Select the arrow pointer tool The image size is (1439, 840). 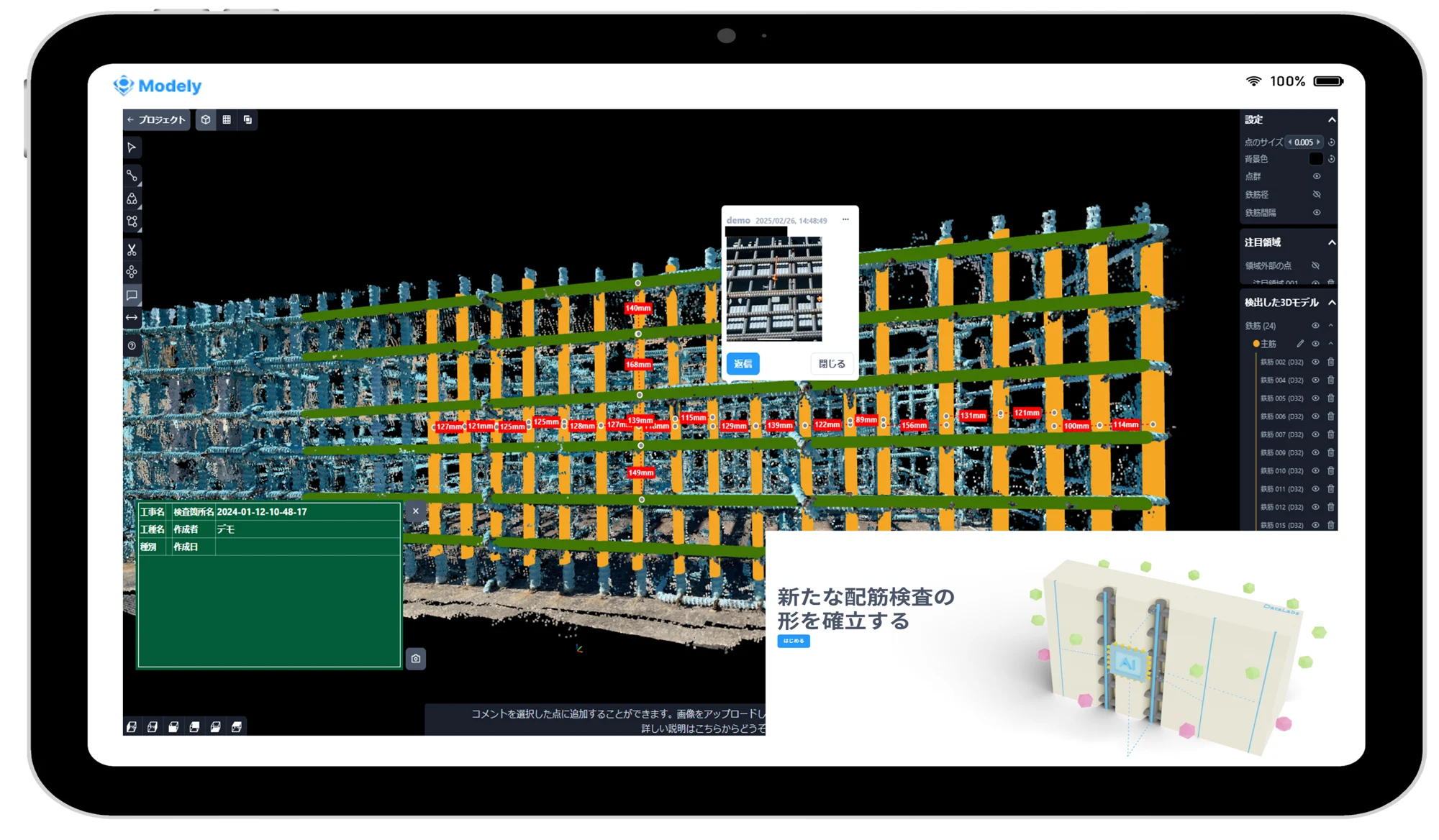(132, 147)
